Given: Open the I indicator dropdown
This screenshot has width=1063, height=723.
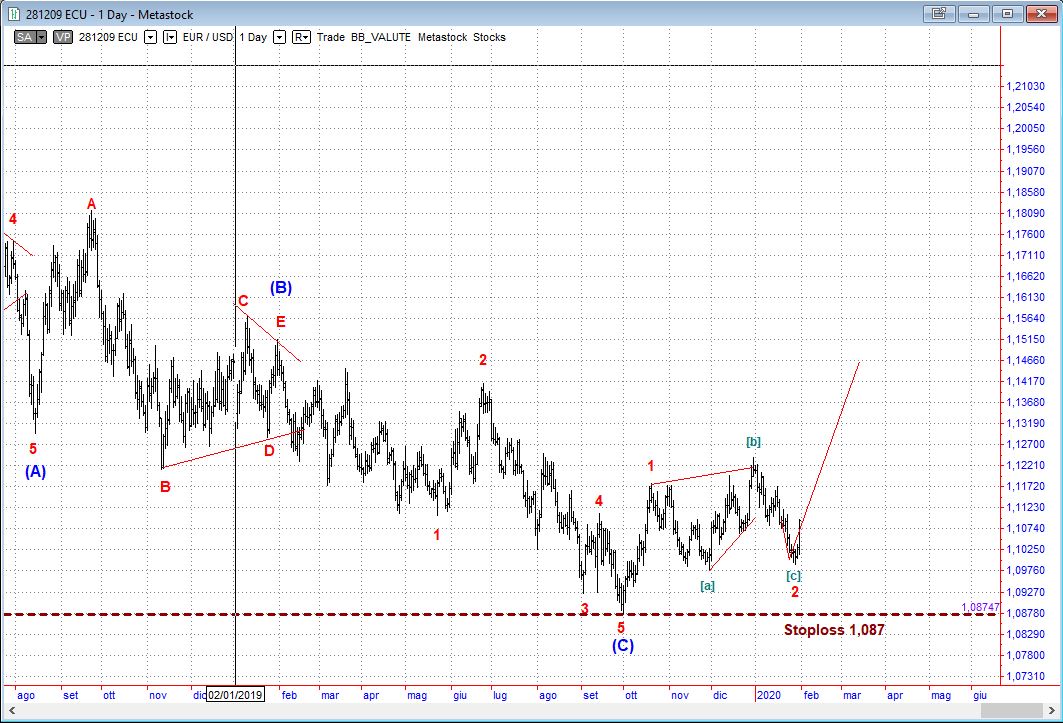Looking at the screenshot, I should pyautogui.click(x=170, y=37).
